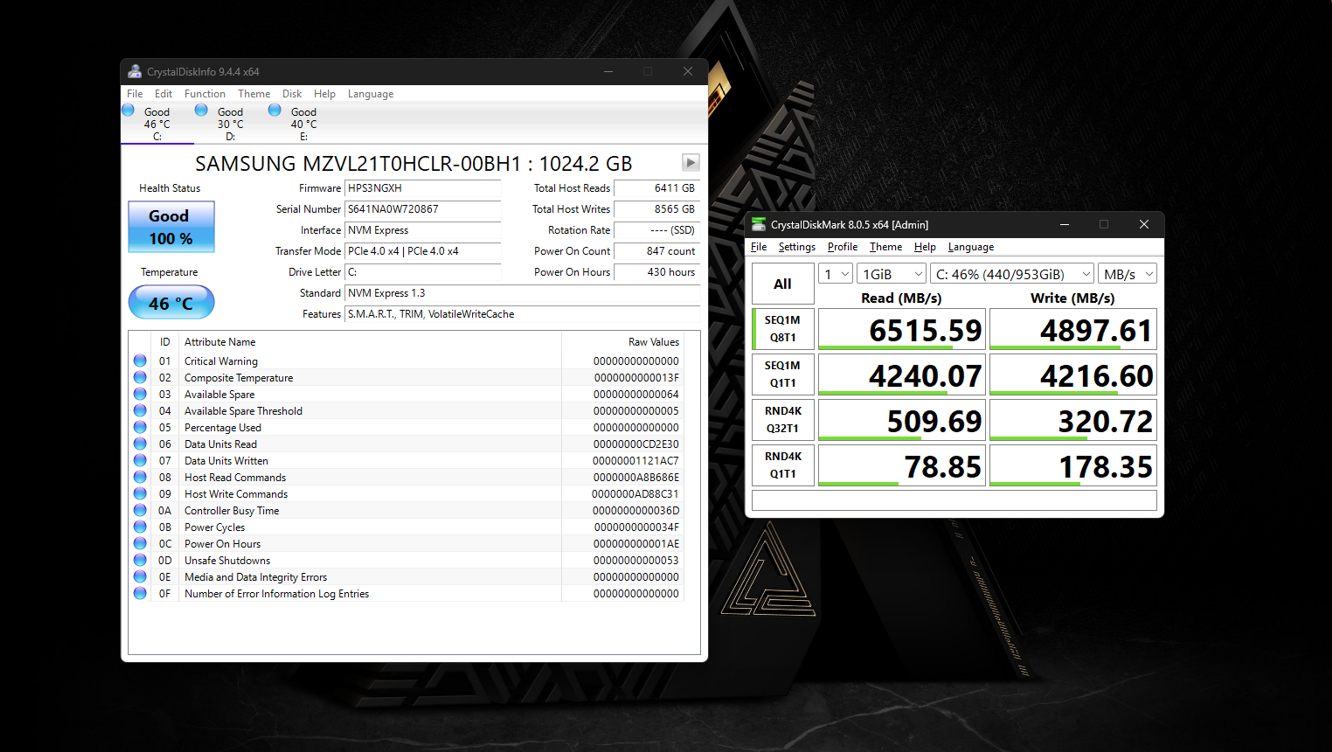
Task: Click status orb for Percentage Used row
Action: pos(140,427)
